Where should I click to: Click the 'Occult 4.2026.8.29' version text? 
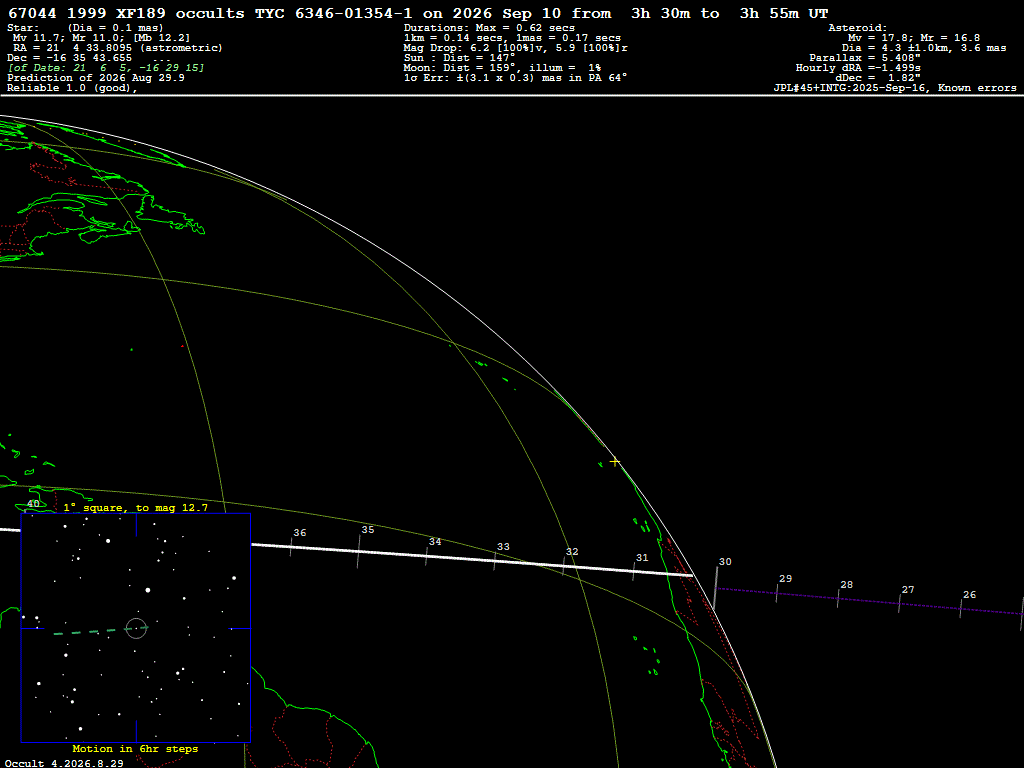64,763
